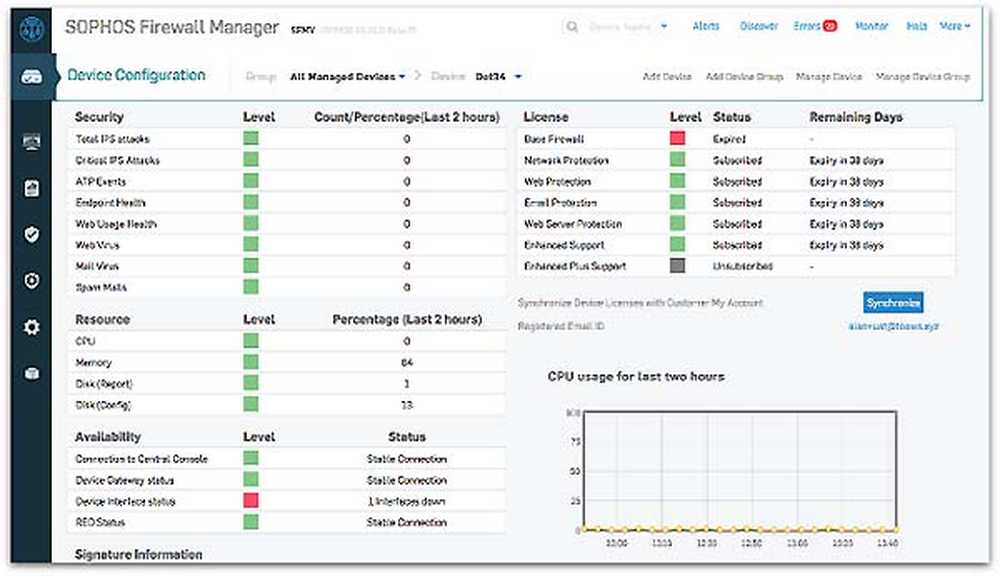
Task: Open the Device Configuration sidebar icon
Action: (31, 77)
